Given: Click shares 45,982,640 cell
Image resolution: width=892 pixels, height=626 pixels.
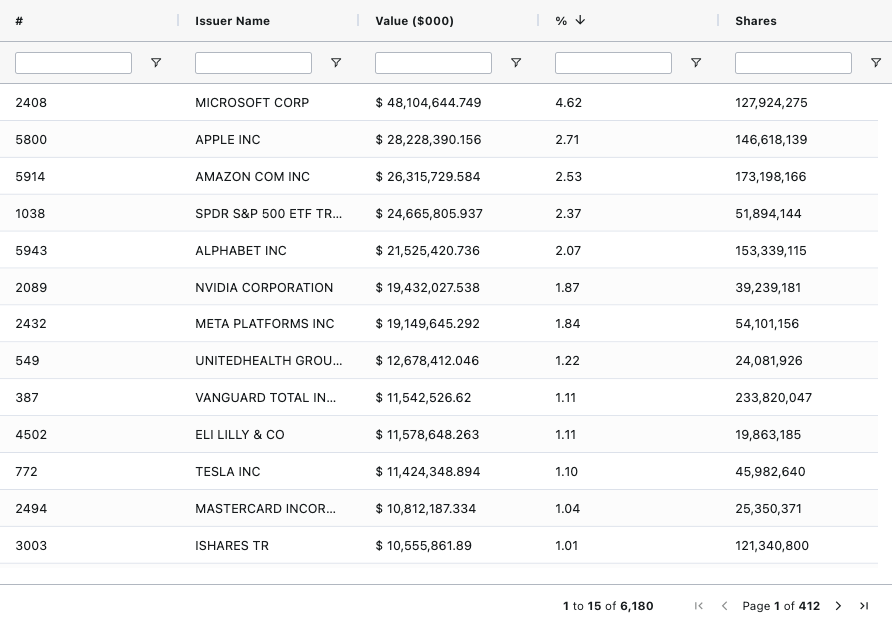Looking at the screenshot, I should click(770, 471).
